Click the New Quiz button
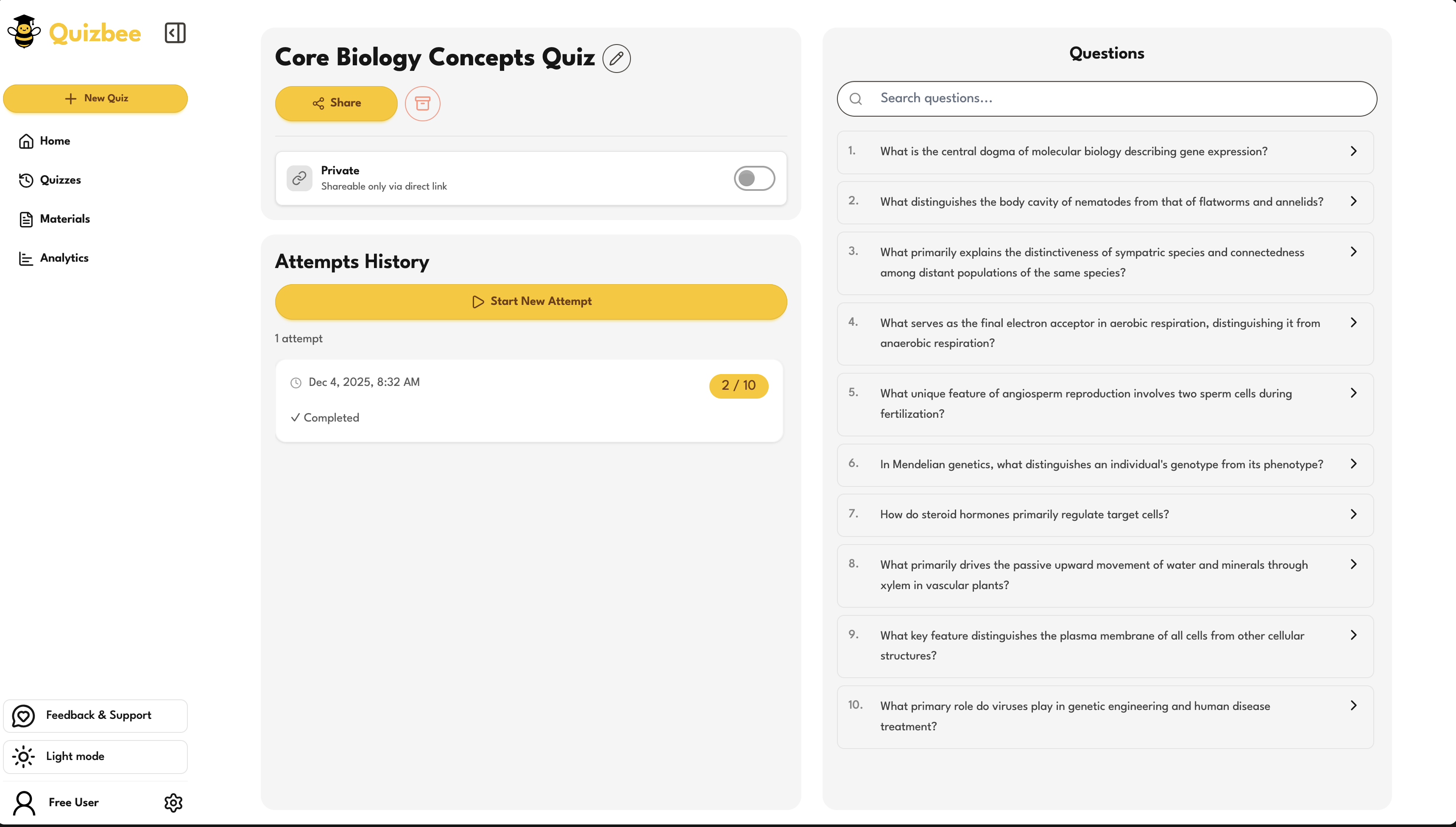This screenshot has width=1456, height=827. [95, 98]
